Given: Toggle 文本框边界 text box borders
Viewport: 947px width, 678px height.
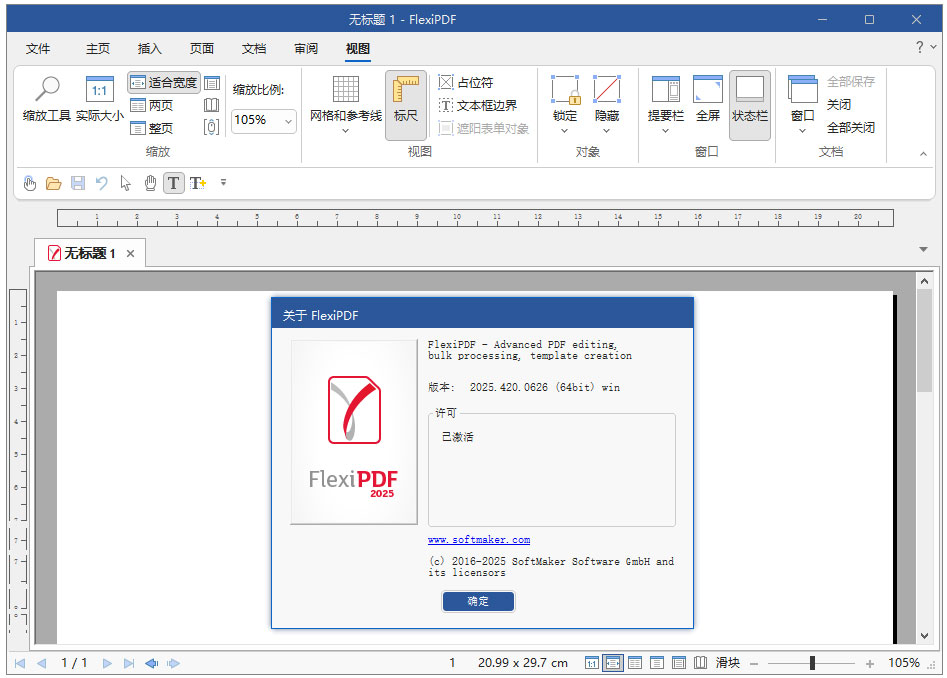Looking at the screenshot, I should (478, 105).
